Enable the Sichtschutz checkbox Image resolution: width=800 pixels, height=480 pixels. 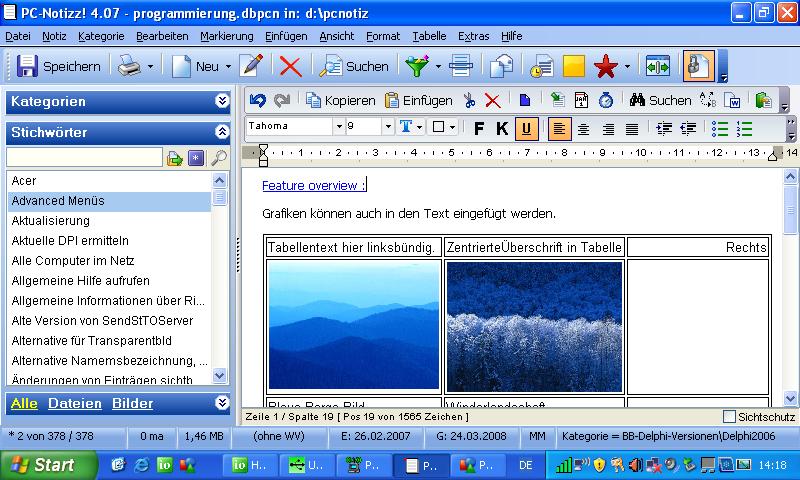pos(729,416)
